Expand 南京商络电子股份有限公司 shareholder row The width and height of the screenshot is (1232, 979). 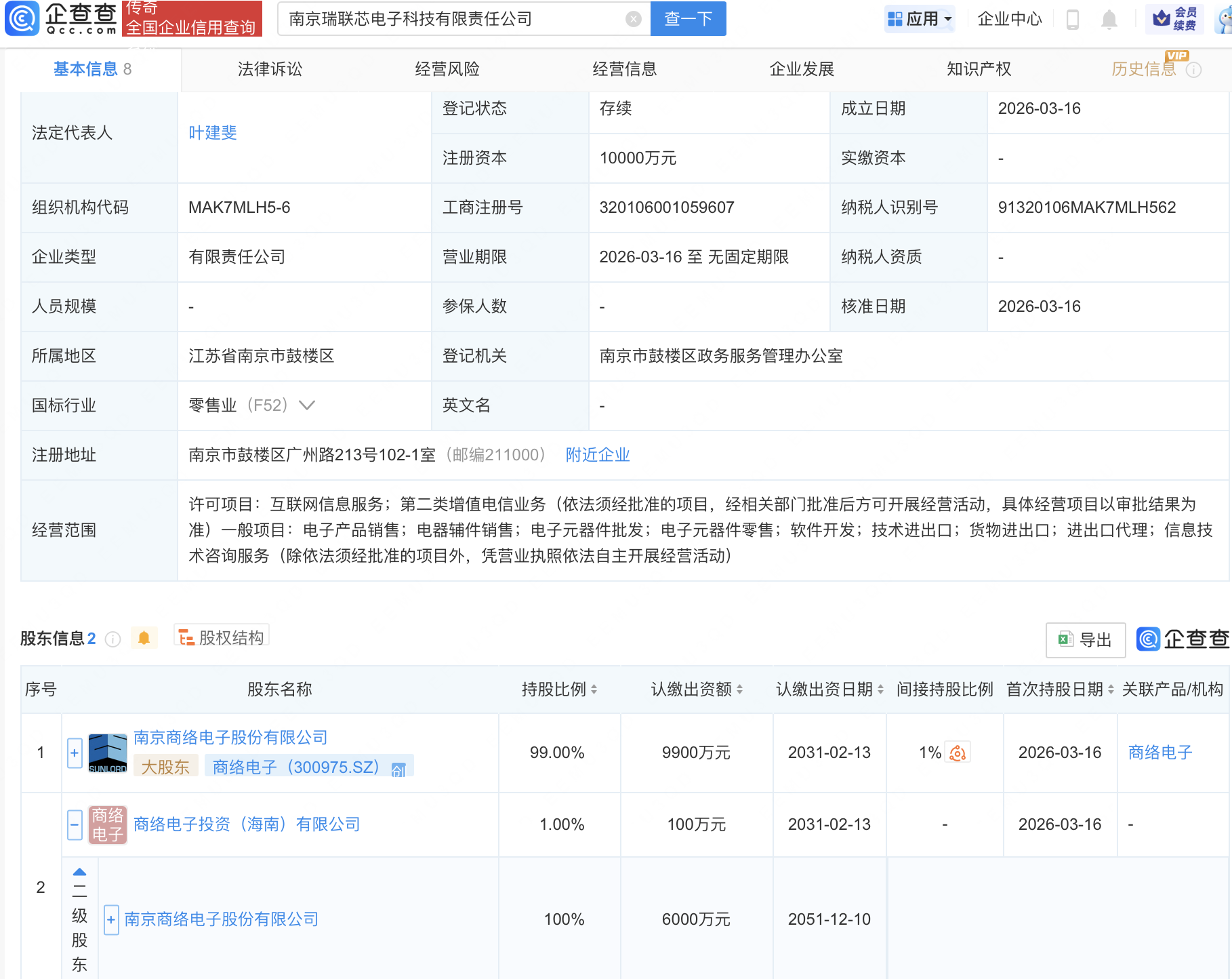point(74,753)
